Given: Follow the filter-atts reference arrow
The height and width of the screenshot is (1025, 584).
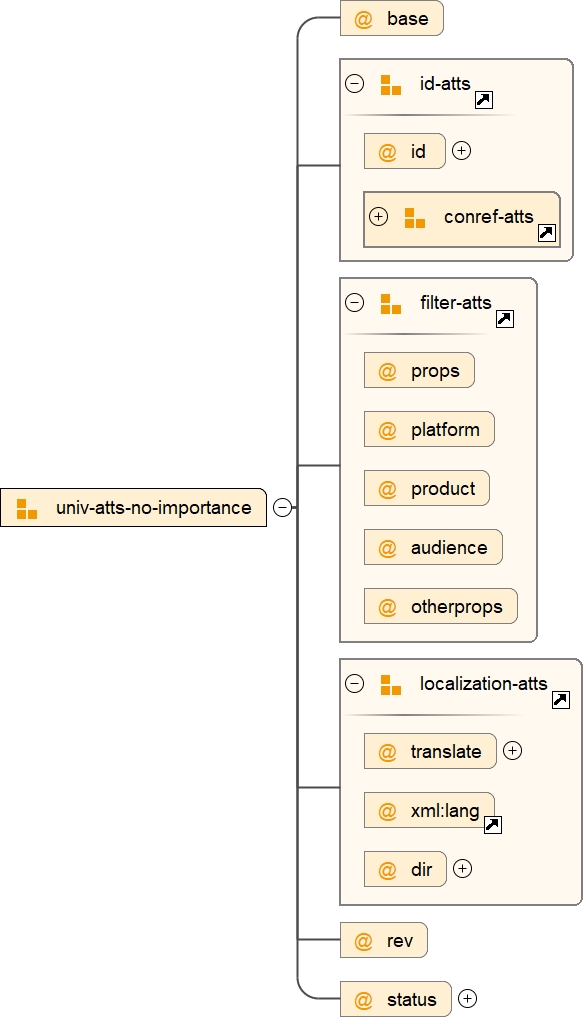Looking at the screenshot, I should tap(505, 319).
